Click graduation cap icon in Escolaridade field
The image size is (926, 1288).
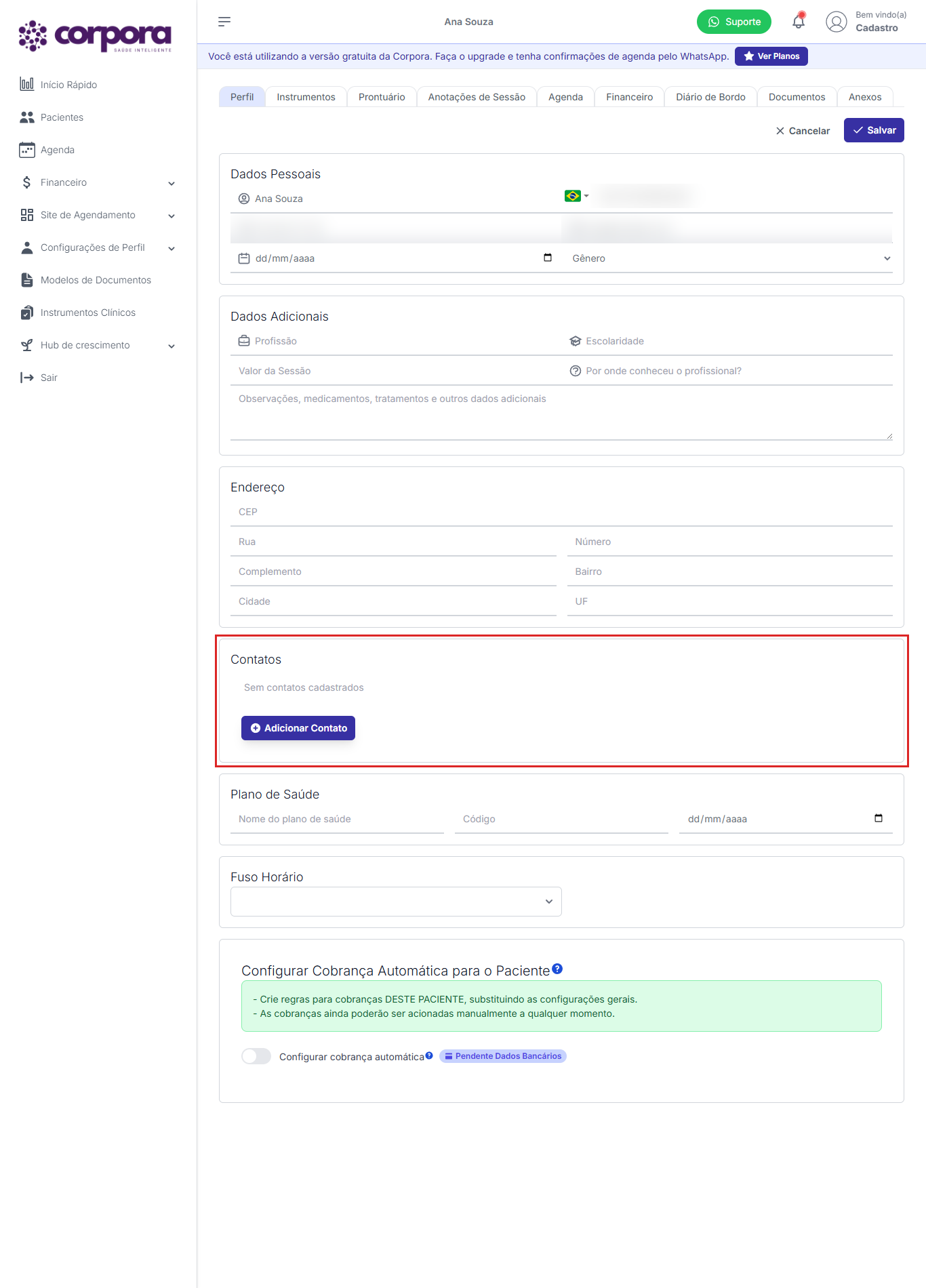(x=576, y=341)
